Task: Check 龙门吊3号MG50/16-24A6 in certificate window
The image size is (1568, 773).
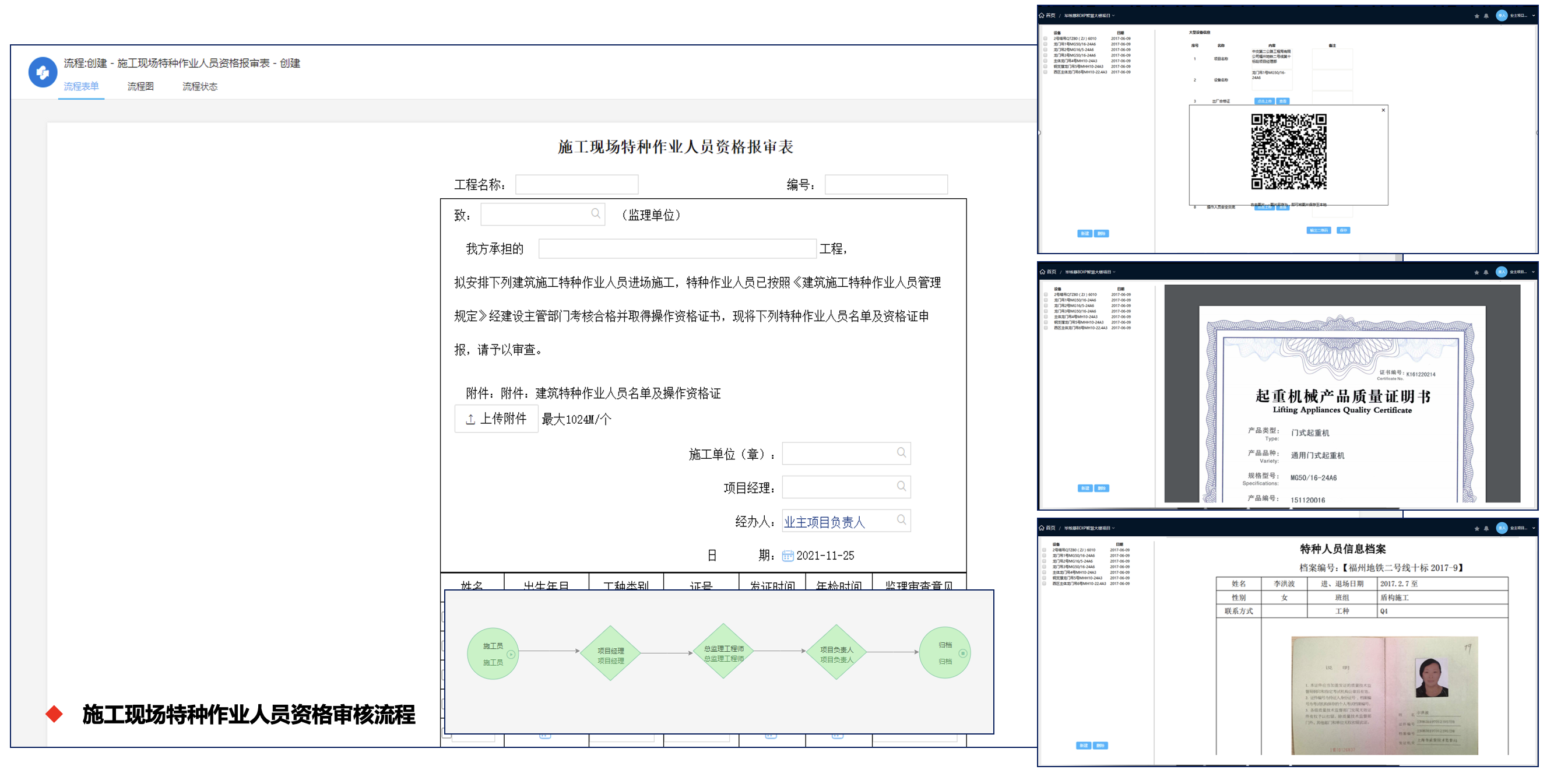Action: click(1046, 311)
